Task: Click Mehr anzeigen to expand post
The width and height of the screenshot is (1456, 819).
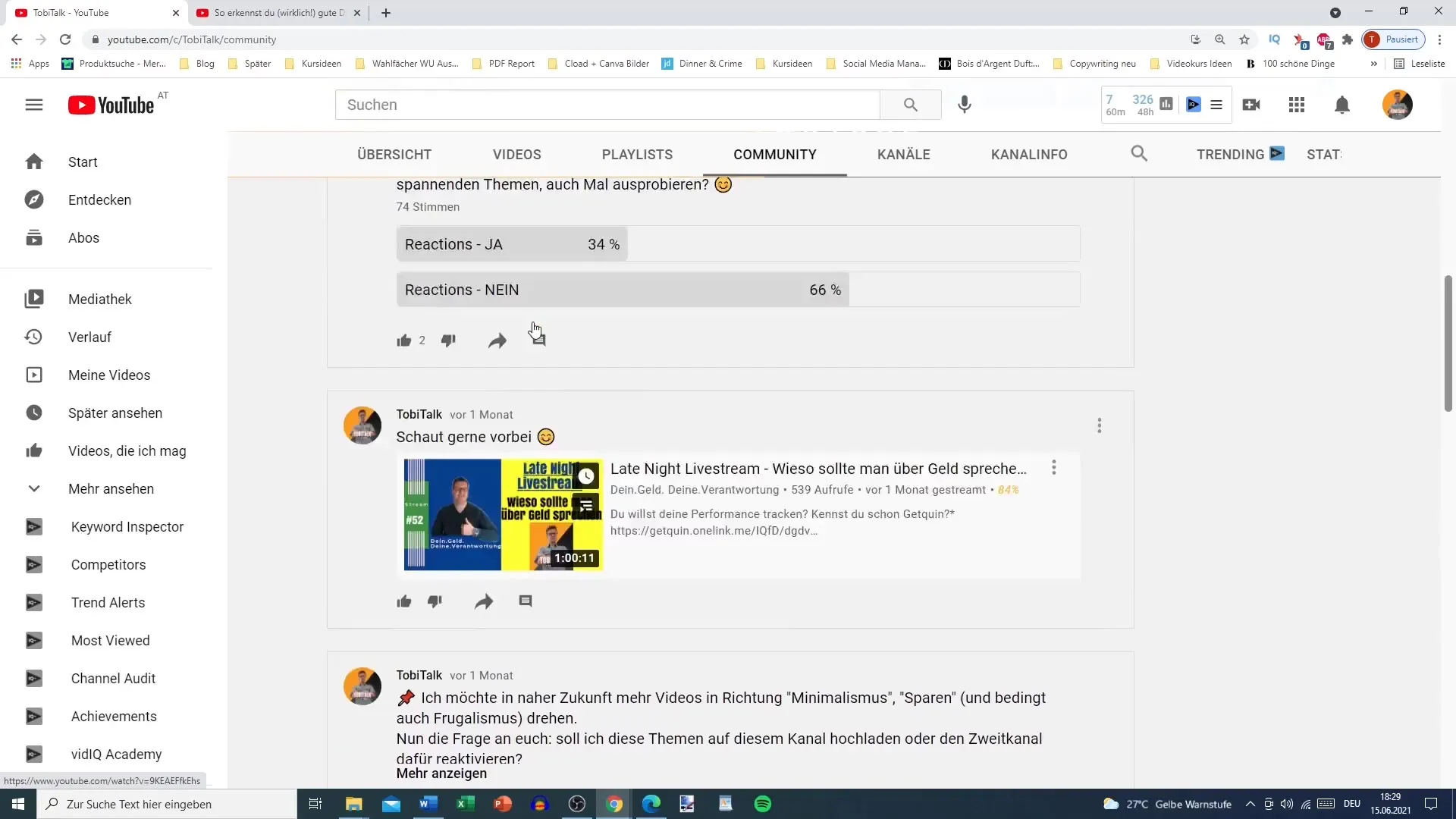Action: point(441,773)
